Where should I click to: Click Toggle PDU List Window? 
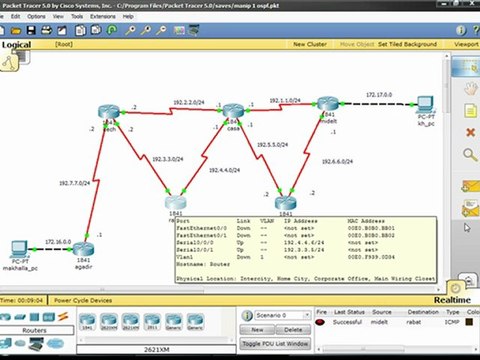point(275,344)
